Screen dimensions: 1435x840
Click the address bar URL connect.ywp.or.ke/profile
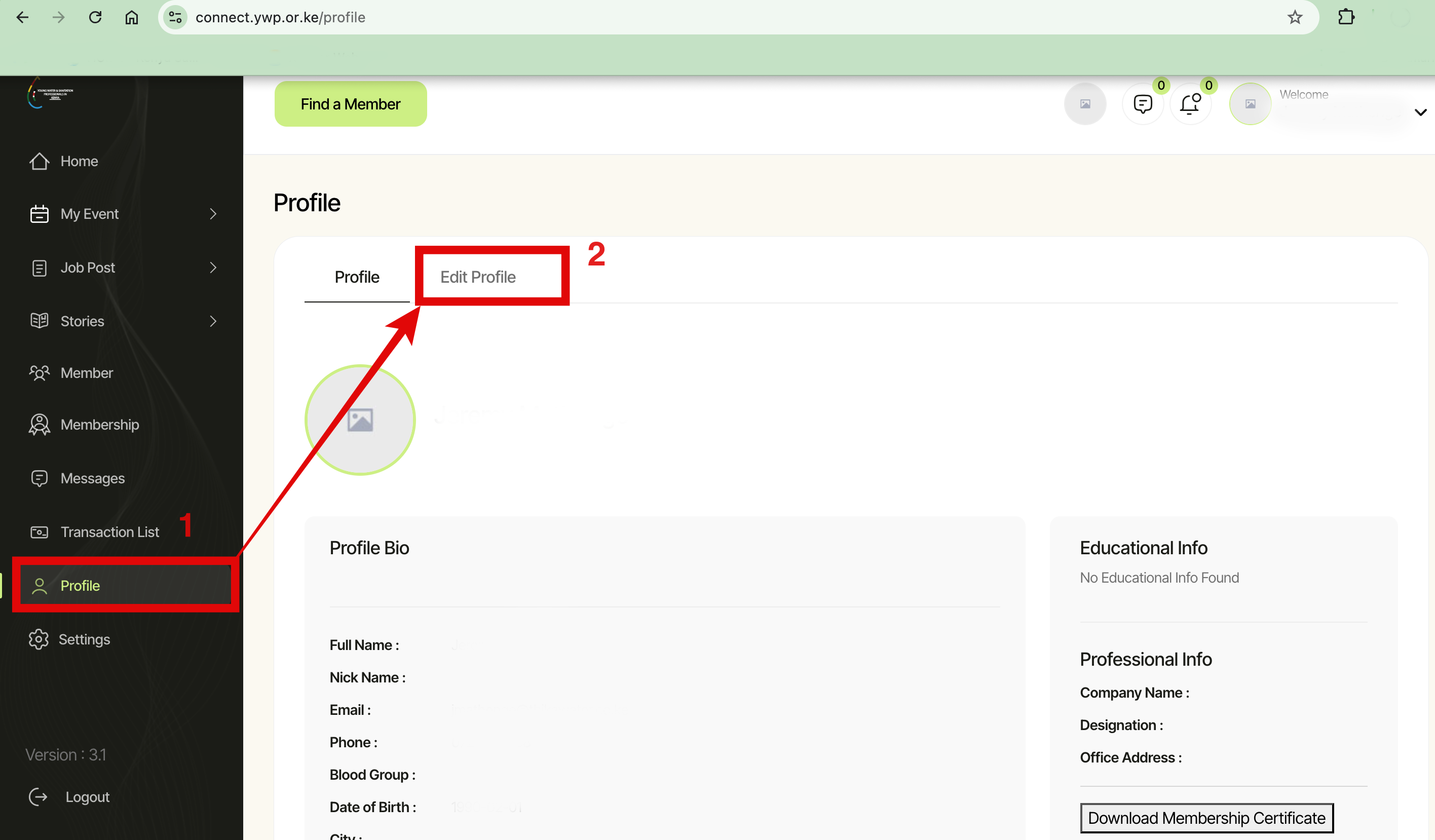click(x=280, y=17)
